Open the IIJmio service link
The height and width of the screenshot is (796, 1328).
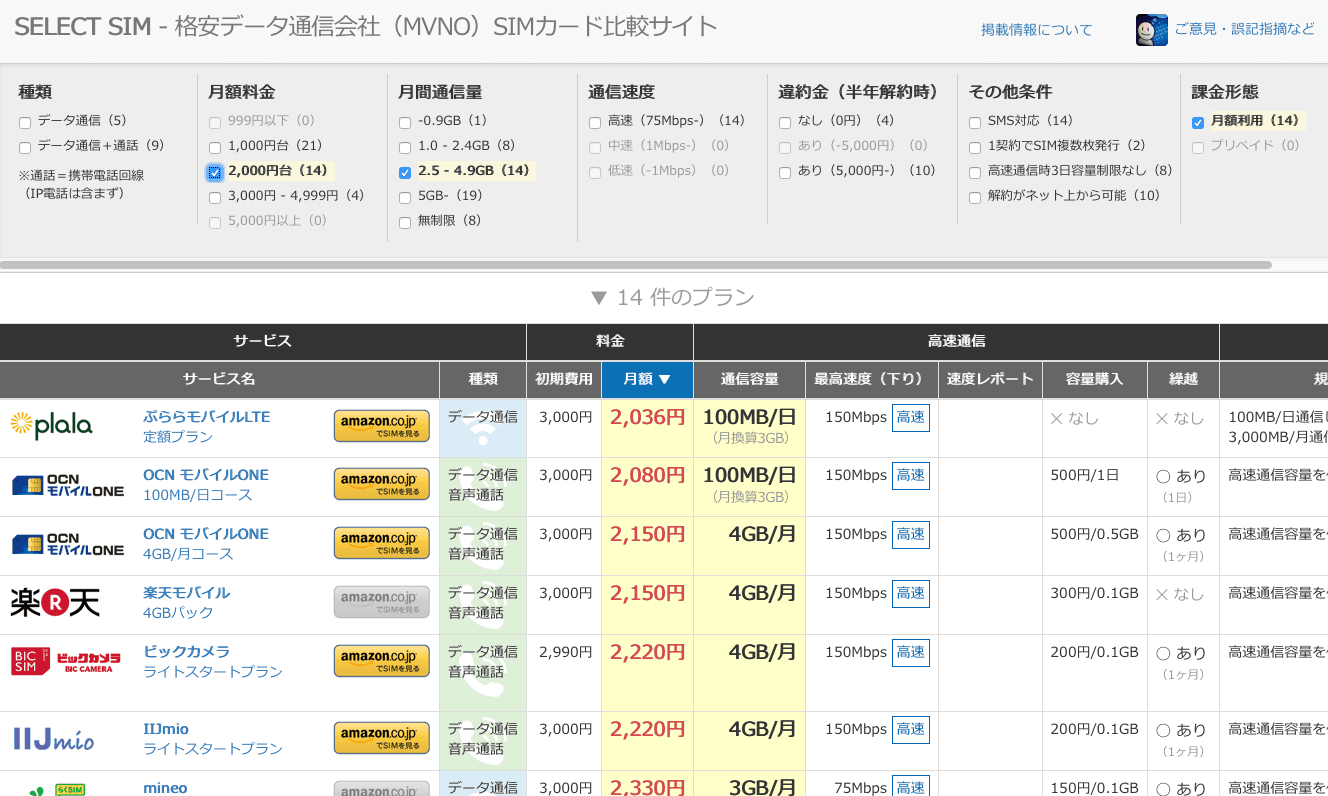click(166, 728)
